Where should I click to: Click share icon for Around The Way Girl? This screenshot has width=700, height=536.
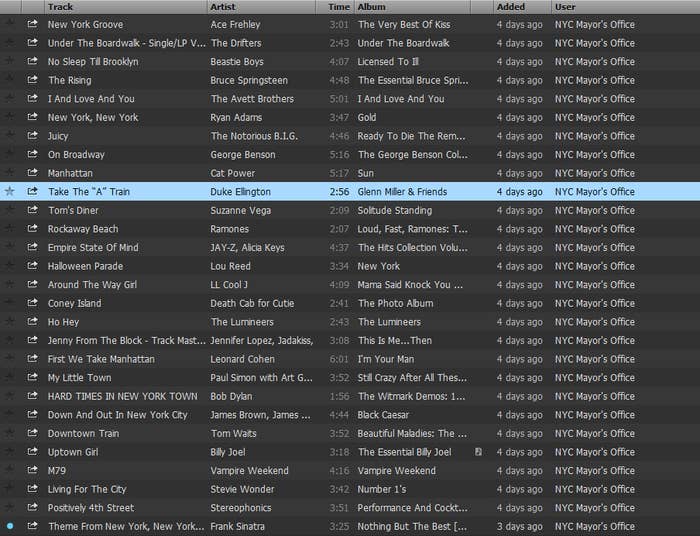pyautogui.click(x=32, y=284)
